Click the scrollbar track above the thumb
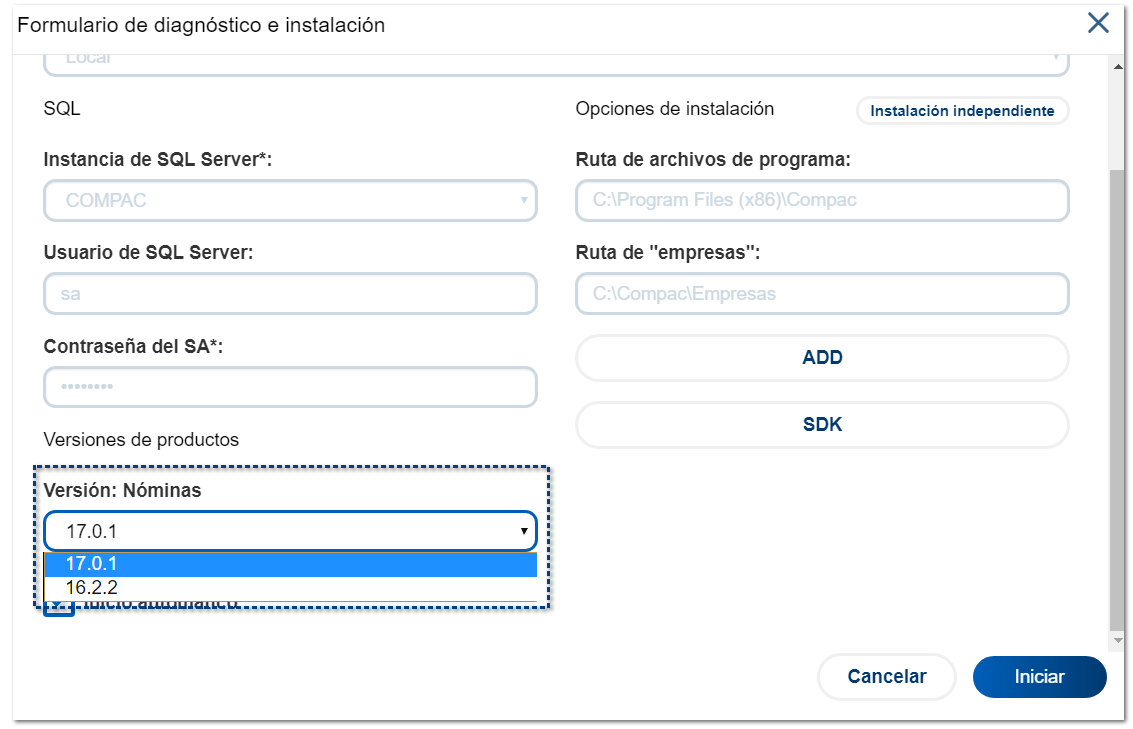This screenshot has height=729, width=1133. (x=1117, y=120)
